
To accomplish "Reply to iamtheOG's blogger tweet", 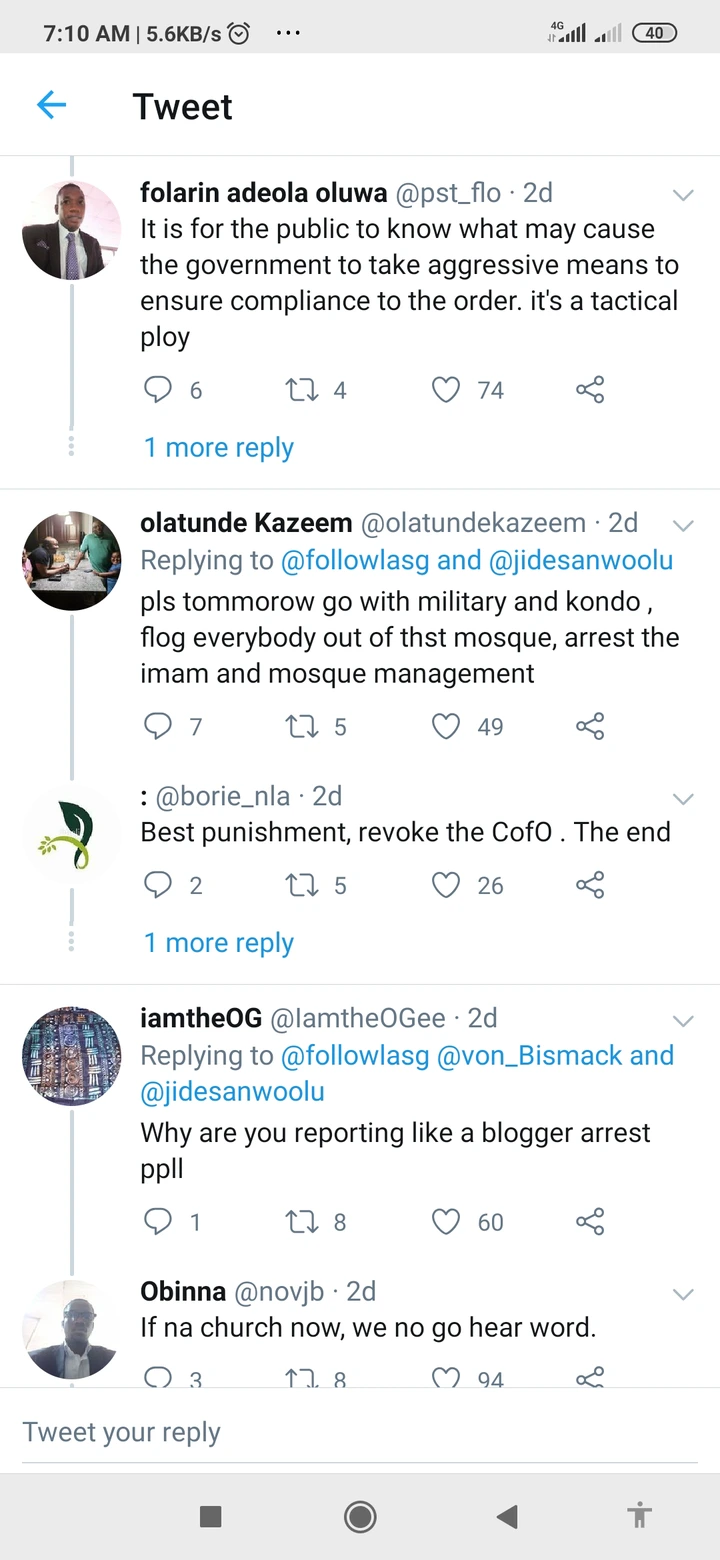I will click(158, 1221).
